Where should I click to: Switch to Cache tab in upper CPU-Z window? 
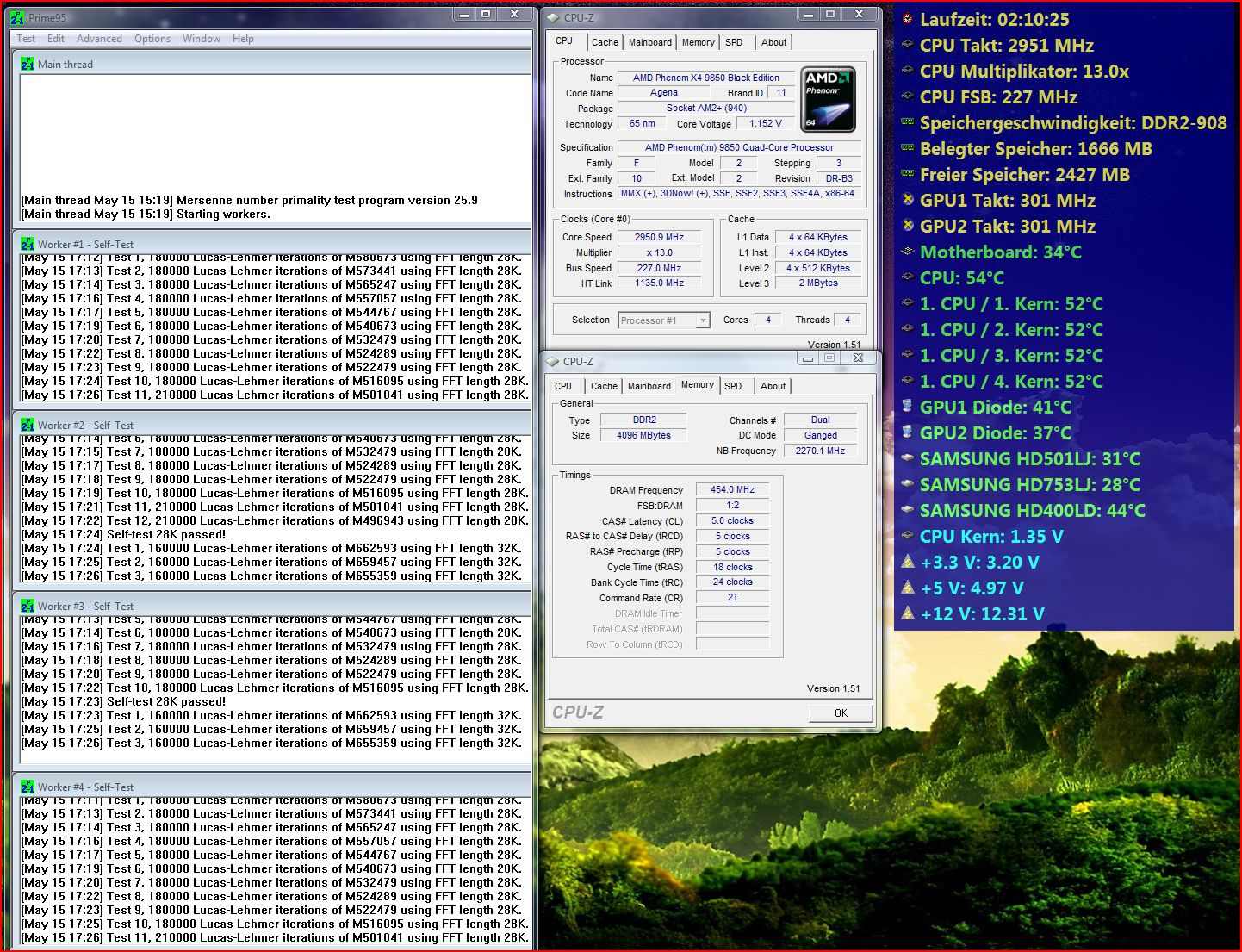coord(605,42)
